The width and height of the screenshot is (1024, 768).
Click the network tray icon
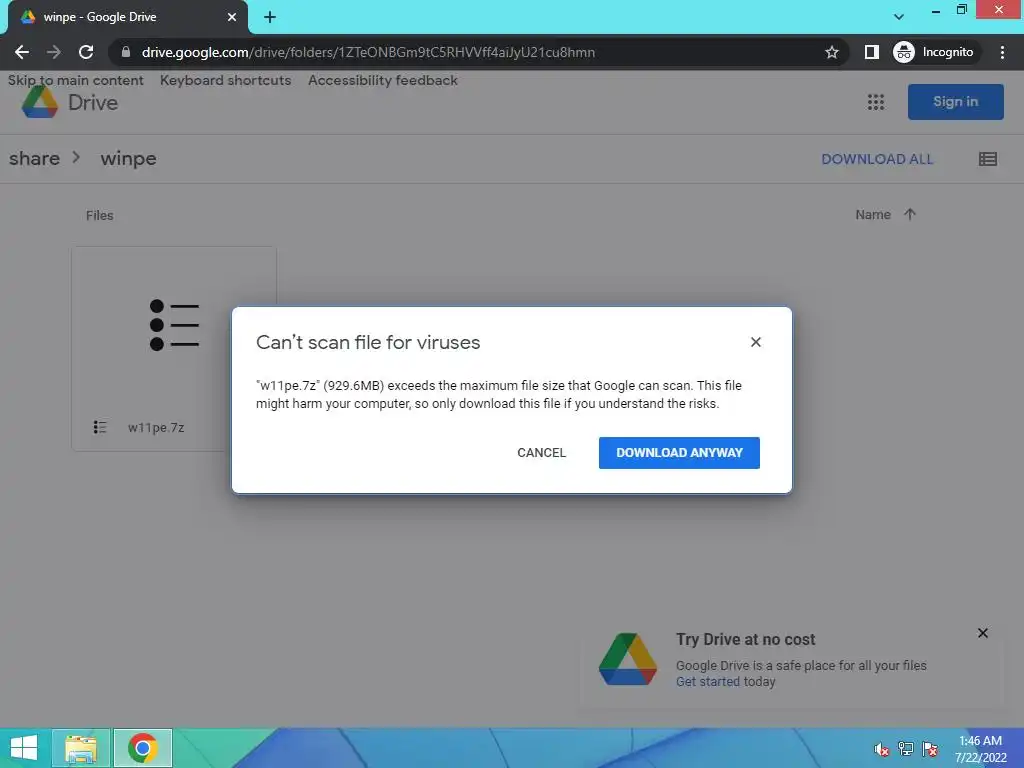coord(905,749)
